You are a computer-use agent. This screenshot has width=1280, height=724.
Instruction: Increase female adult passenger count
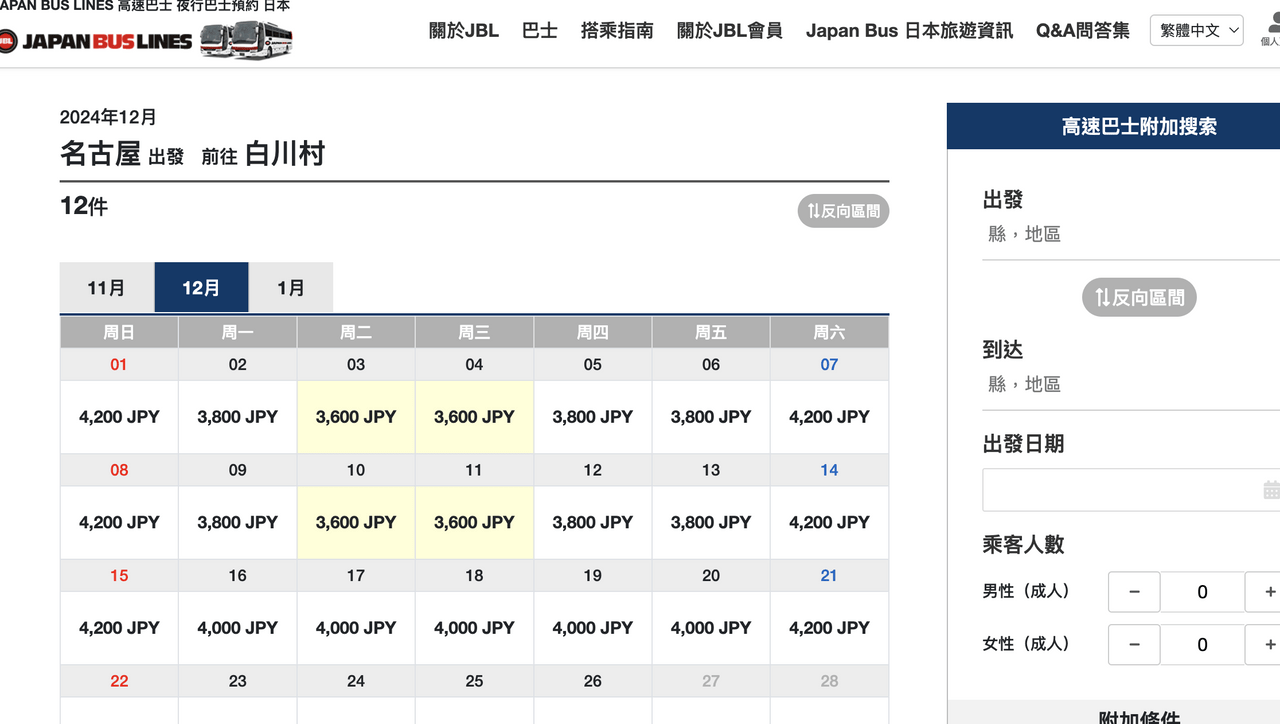[1264, 645]
